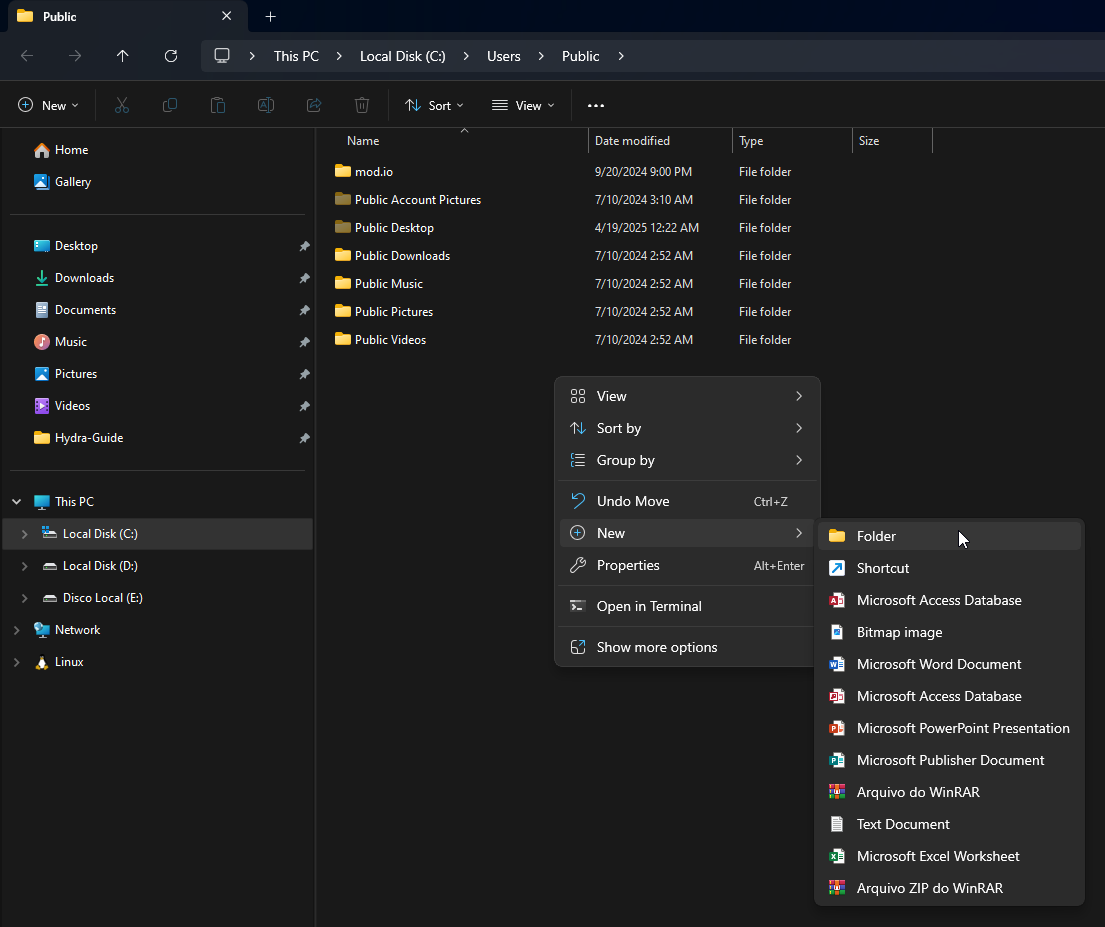This screenshot has width=1105, height=927.
Task: Choose Undo Move in the context menu
Action: pyautogui.click(x=687, y=501)
